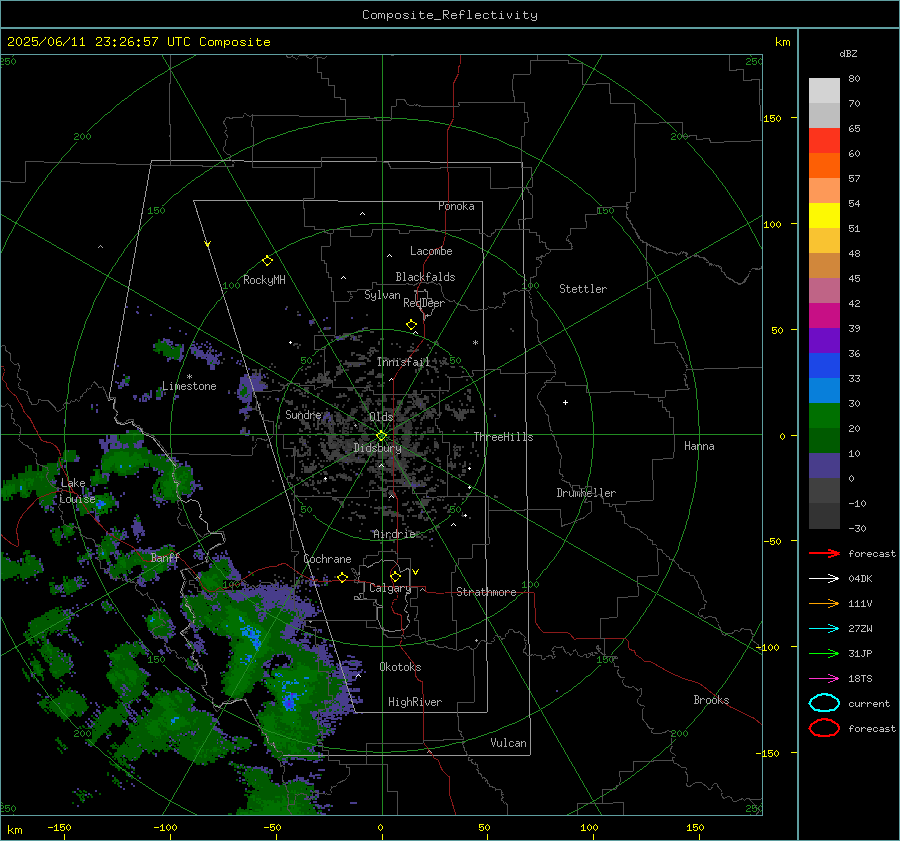
Task: Select the white 04DK arrow legend icon
Action: point(824,579)
